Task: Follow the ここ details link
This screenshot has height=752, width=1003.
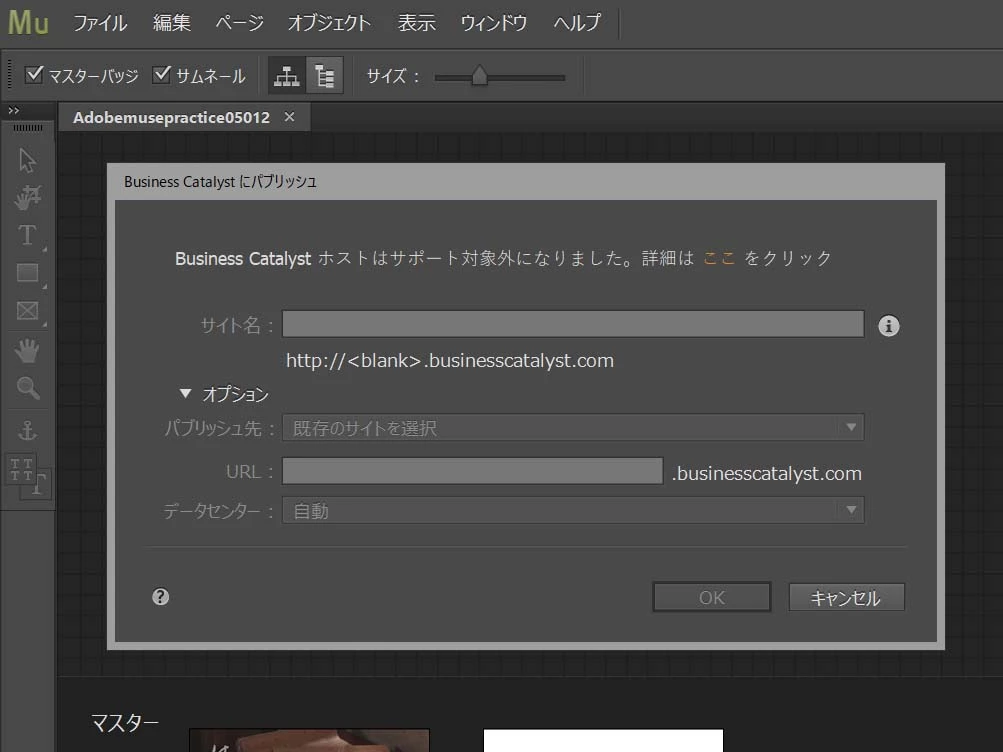Action: pyautogui.click(x=719, y=258)
